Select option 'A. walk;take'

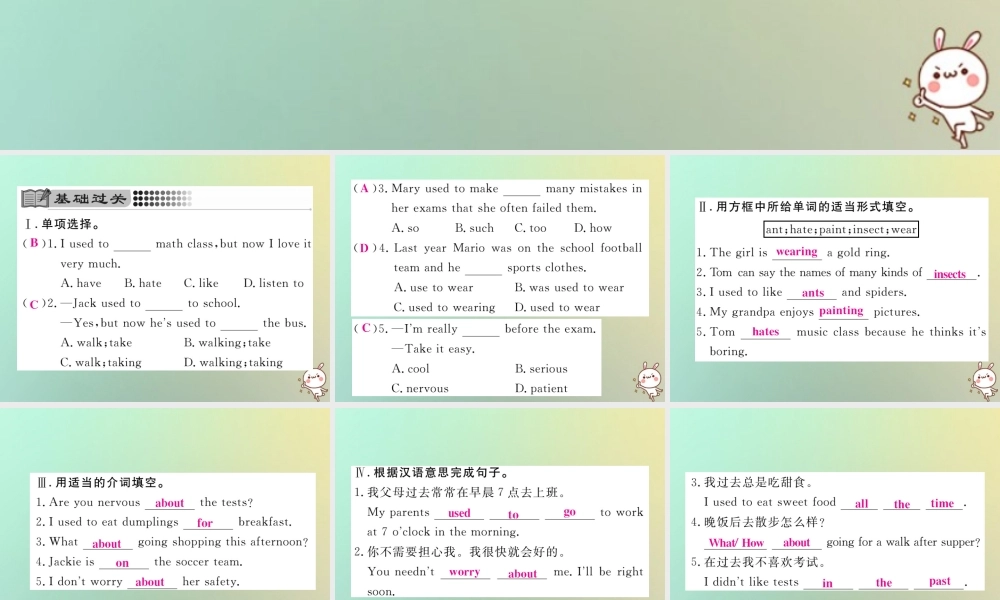(x=96, y=342)
